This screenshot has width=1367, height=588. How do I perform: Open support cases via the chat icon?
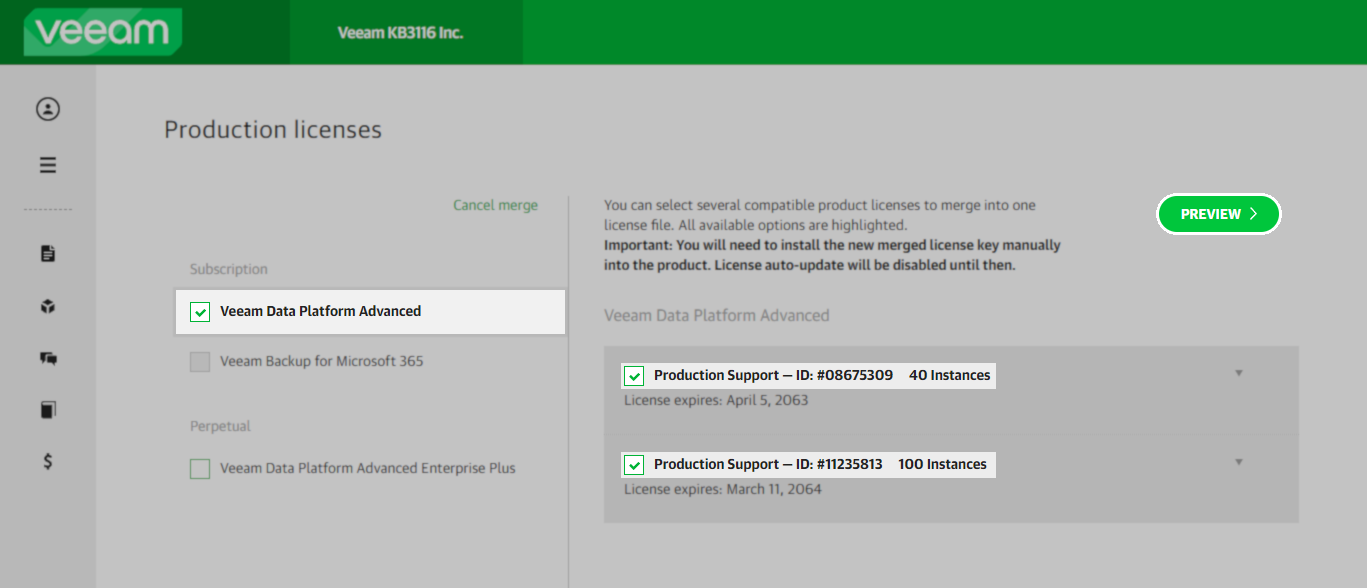tap(47, 358)
